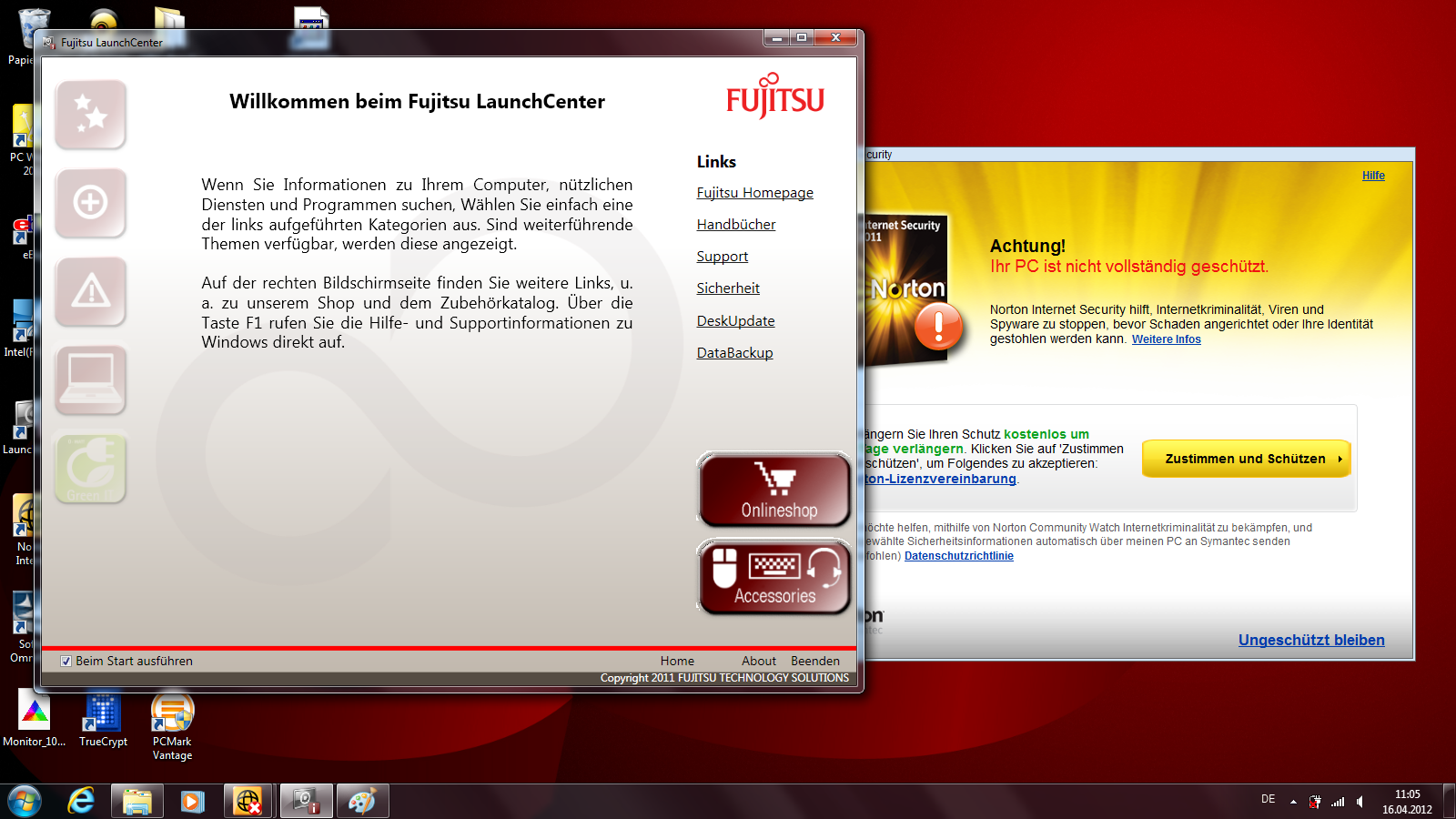This screenshot has width=1456, height=819.
Task: Open the Accessories catalog button
Action: point(774,577)
